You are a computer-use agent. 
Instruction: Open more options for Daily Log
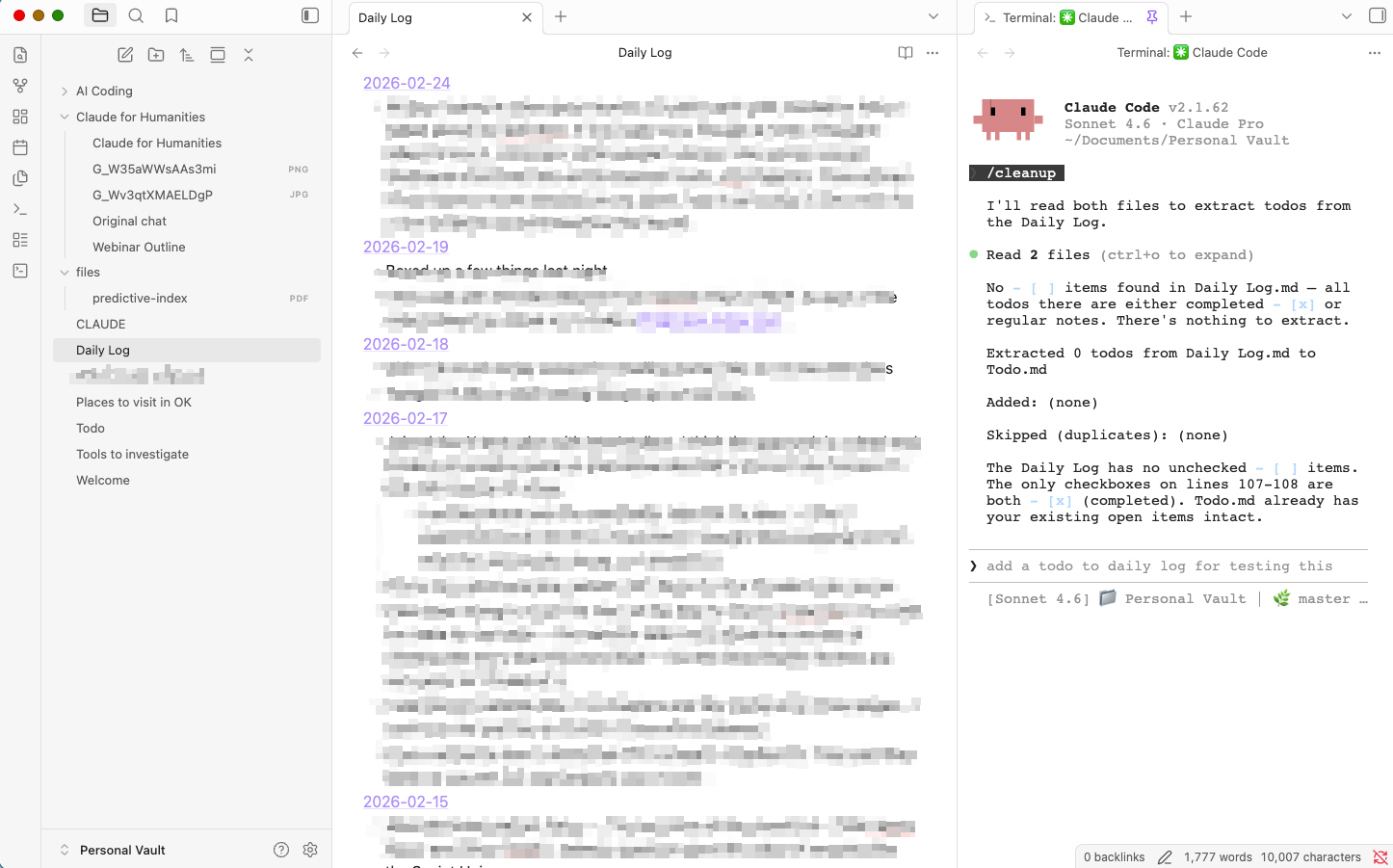click(x=933, y=53)
